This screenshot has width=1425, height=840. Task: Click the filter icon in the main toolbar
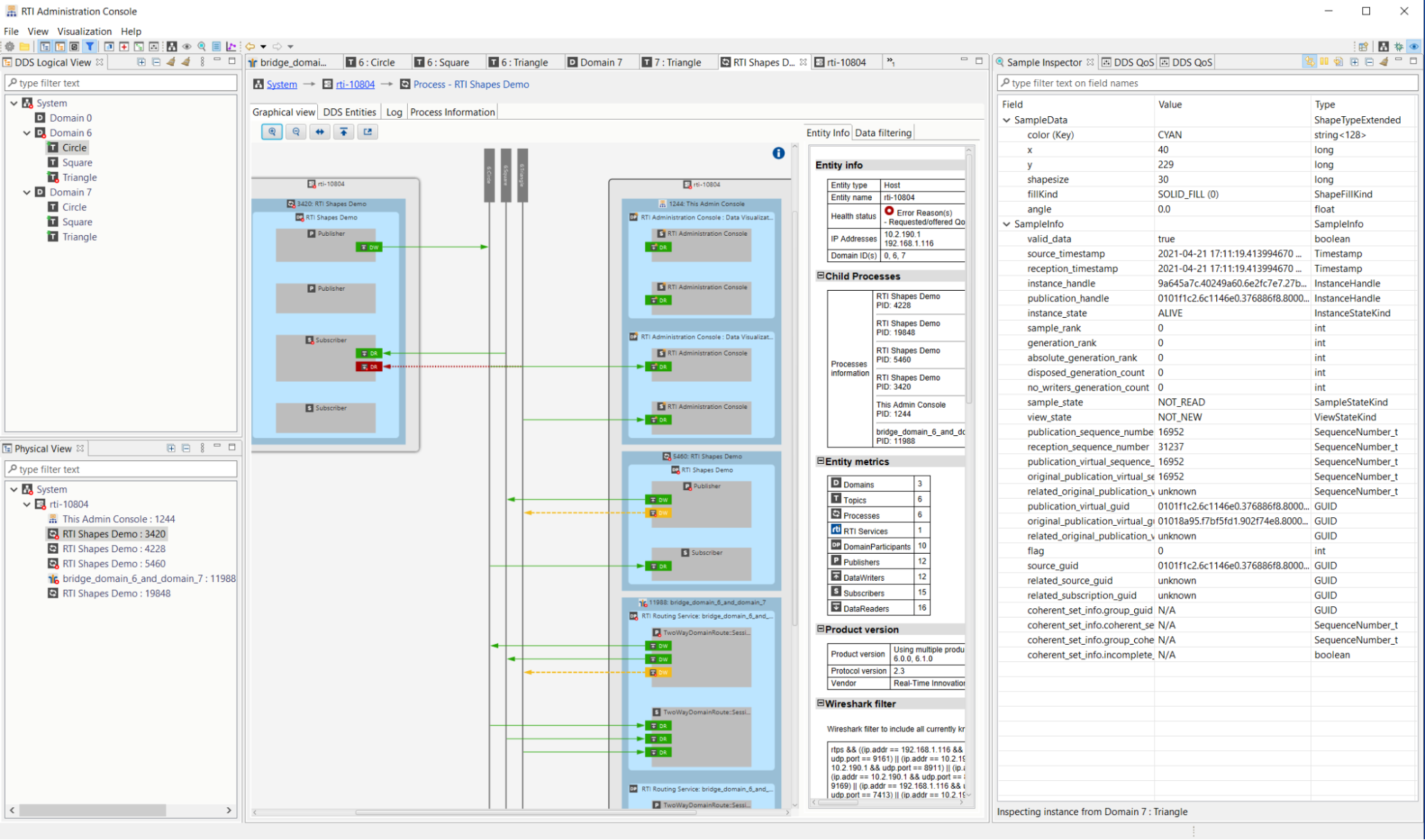[90, 46]
